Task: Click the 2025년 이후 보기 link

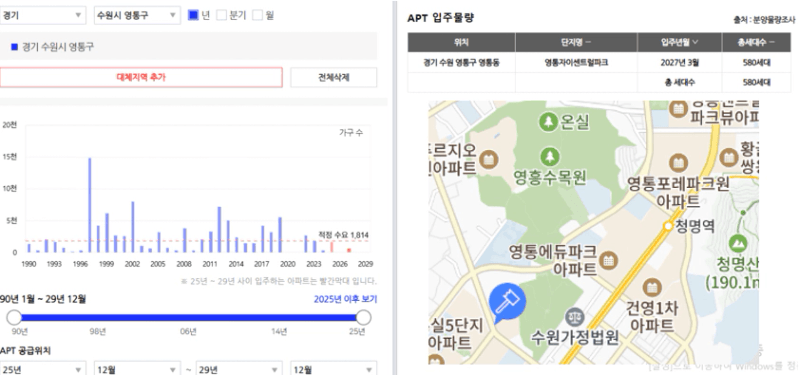Action: pyautogui.click(x=345, y=299)
